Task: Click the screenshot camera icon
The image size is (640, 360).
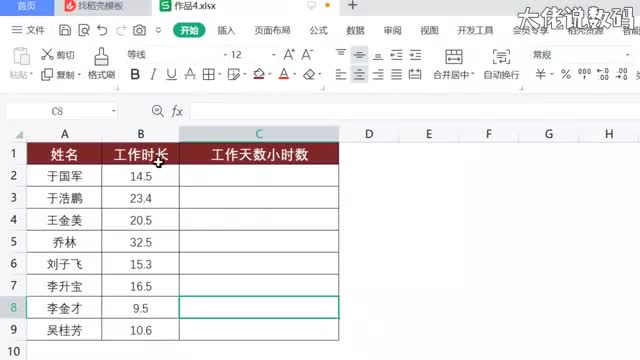Action: [x=140, y=30]
